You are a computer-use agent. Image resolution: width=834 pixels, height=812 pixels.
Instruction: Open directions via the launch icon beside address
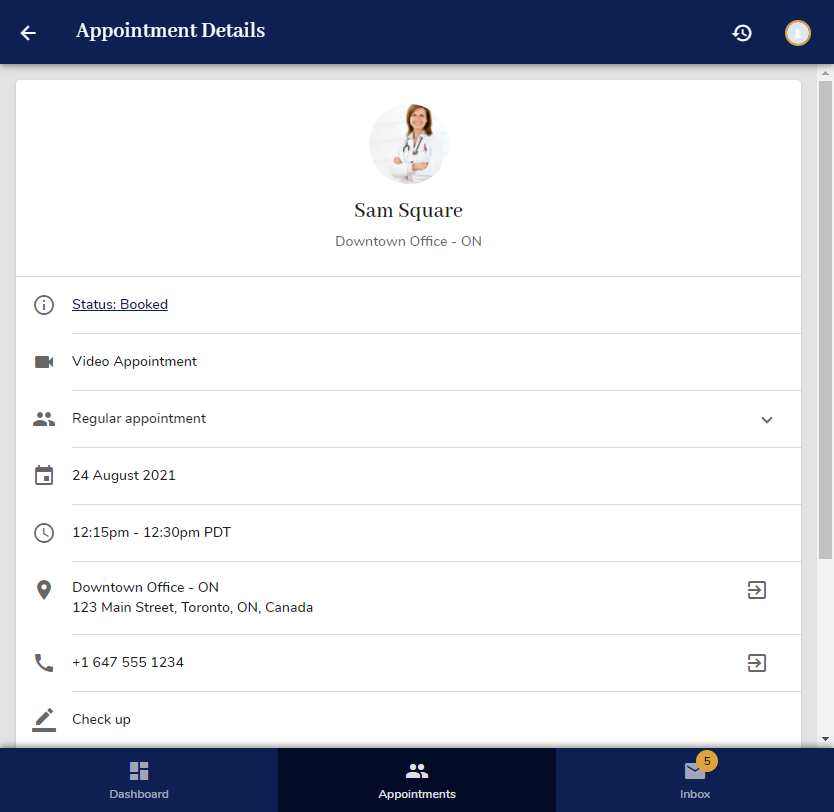pyautogui.click(x=757, y=590)
